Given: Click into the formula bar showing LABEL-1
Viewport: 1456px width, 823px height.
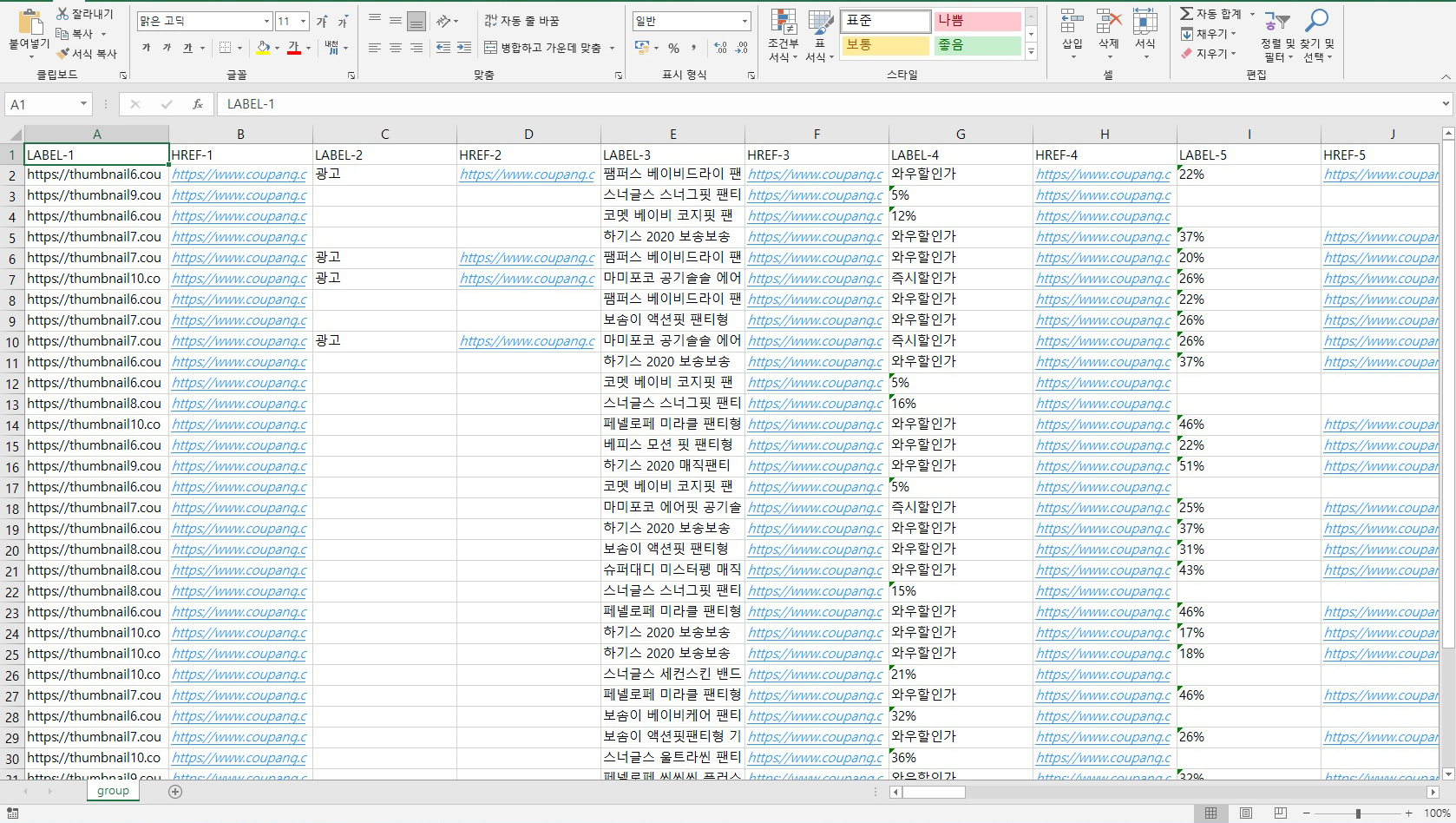Looking at the screenshot, I should 829,104.
